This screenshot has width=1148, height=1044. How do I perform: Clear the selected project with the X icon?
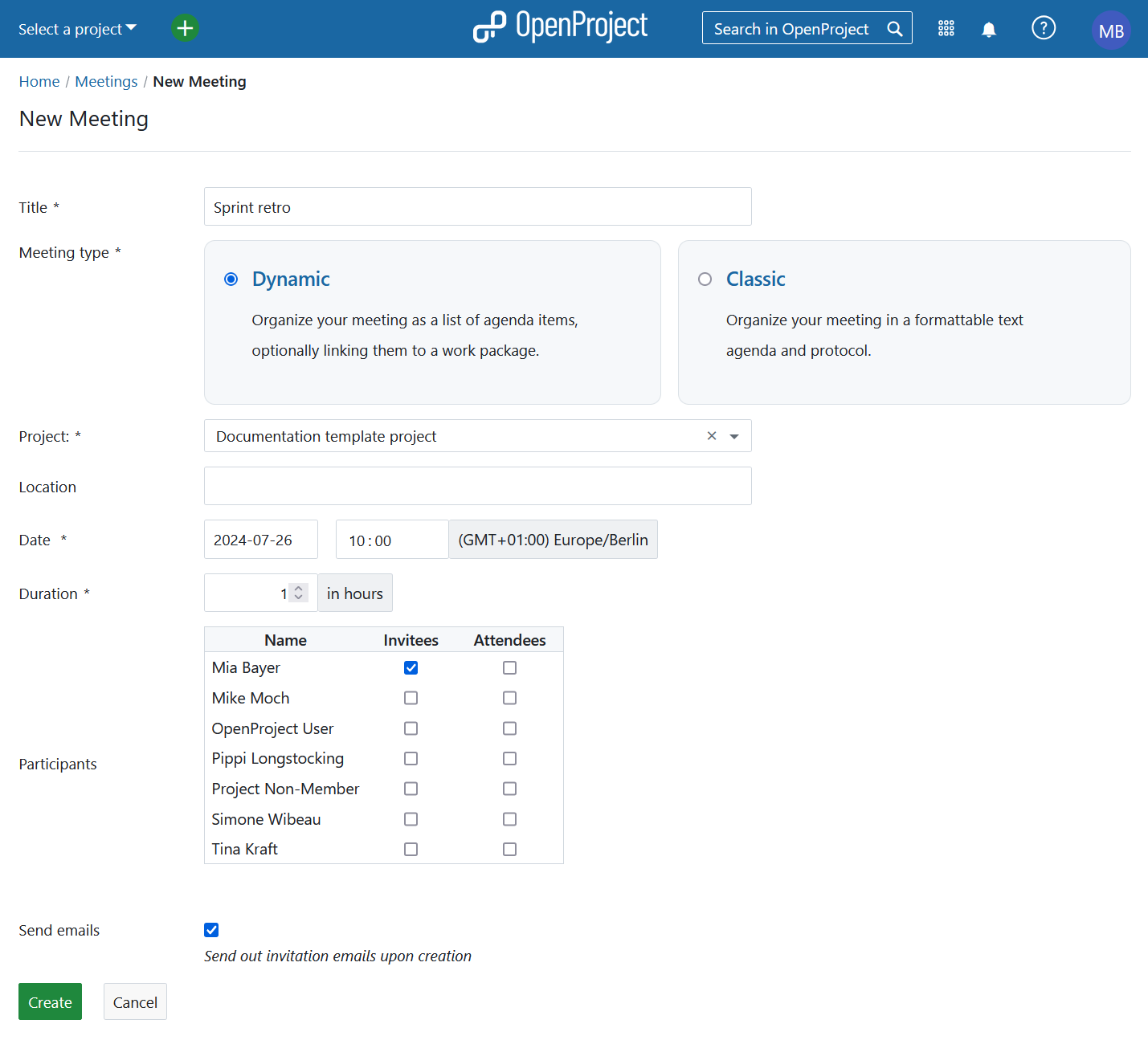coord(711,436)
